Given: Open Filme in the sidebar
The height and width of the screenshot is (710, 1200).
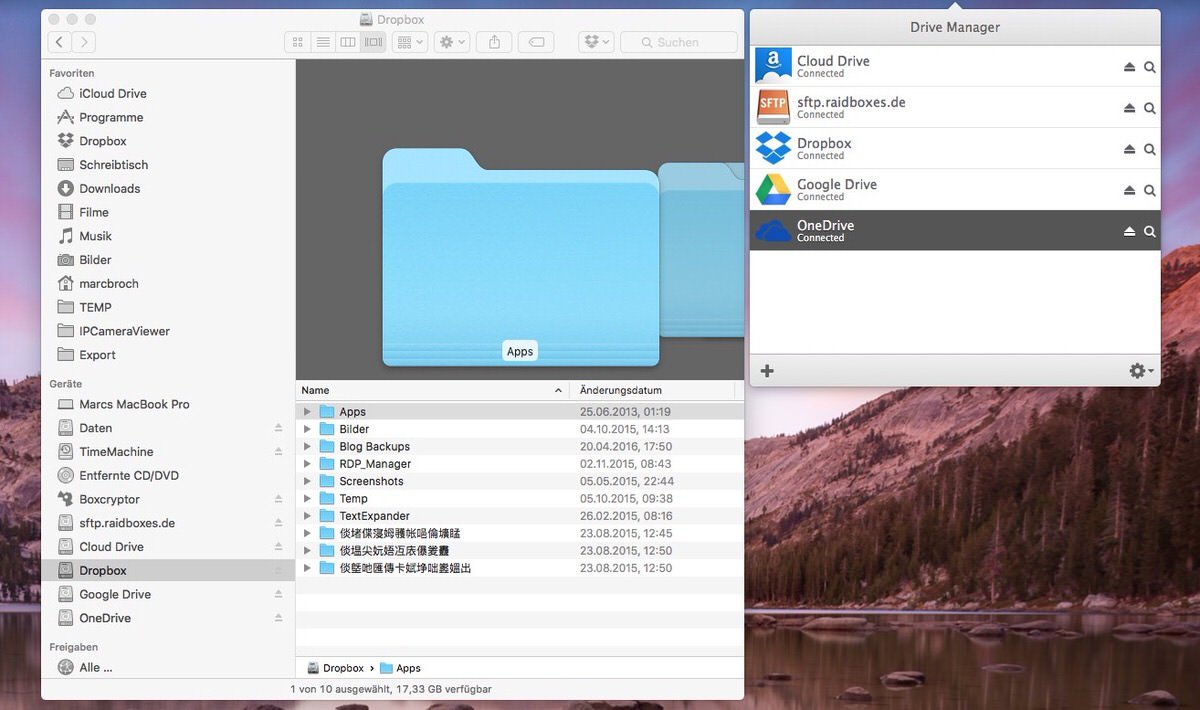Looking at the screenshot, I should (94, 212).
